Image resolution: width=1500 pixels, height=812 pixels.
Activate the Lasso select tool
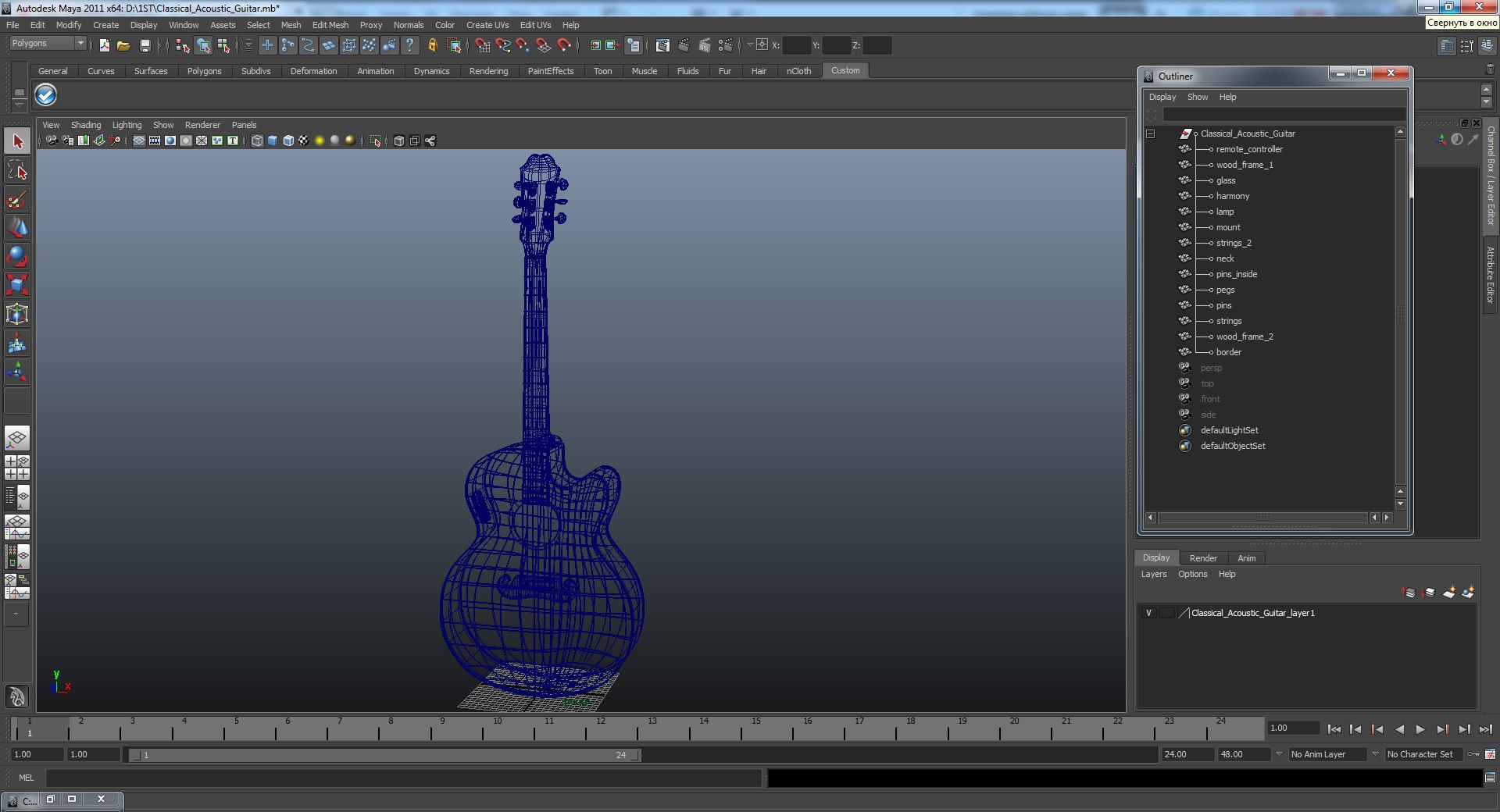(17, 170)
